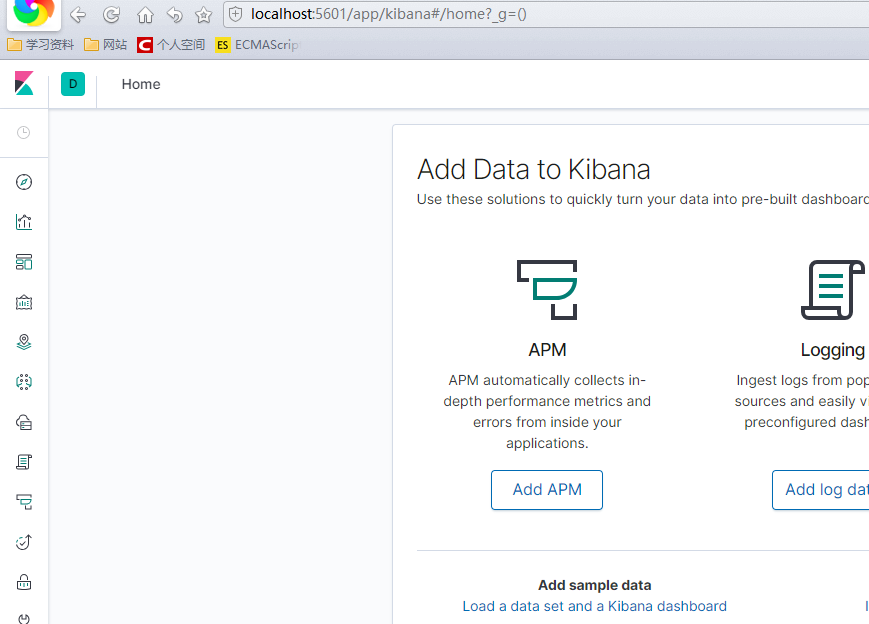Click the shield icon in address bar

coord(236,14)
